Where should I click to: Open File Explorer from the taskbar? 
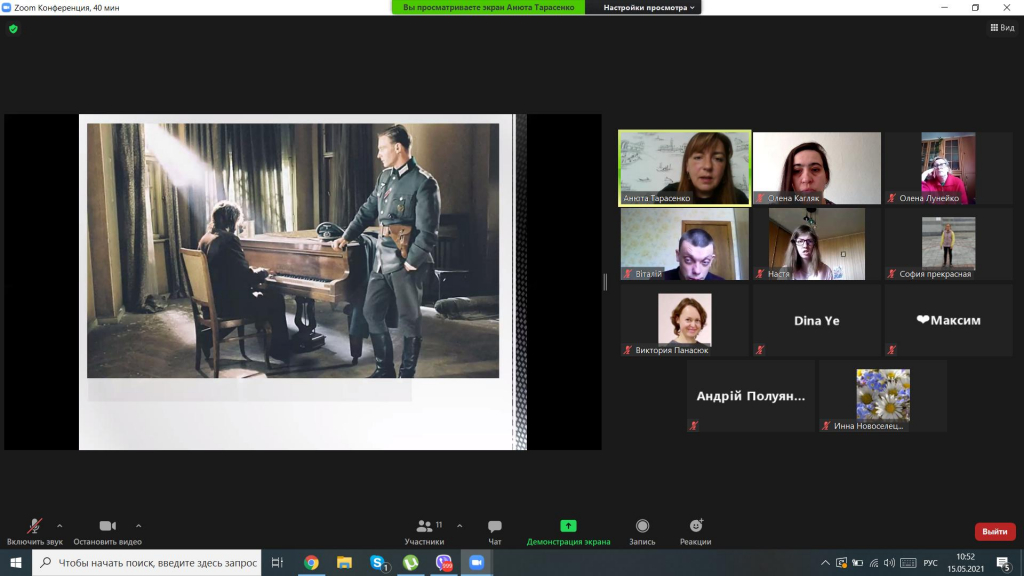(344, 562)
